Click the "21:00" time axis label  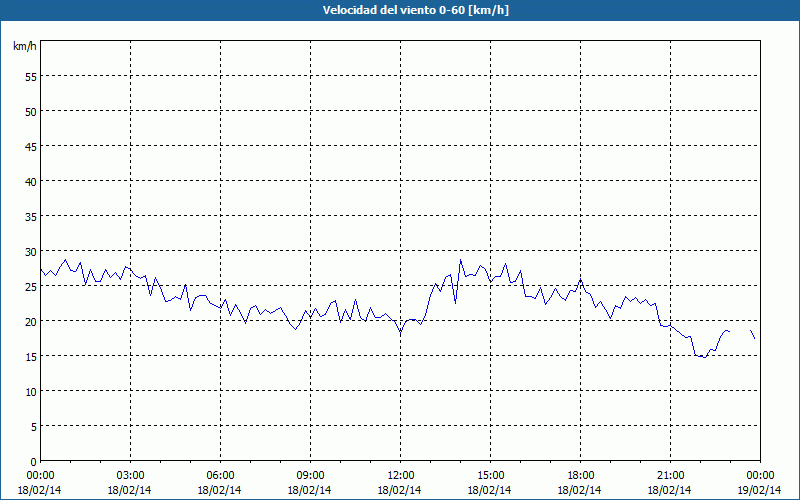click(x=670, y=476)
